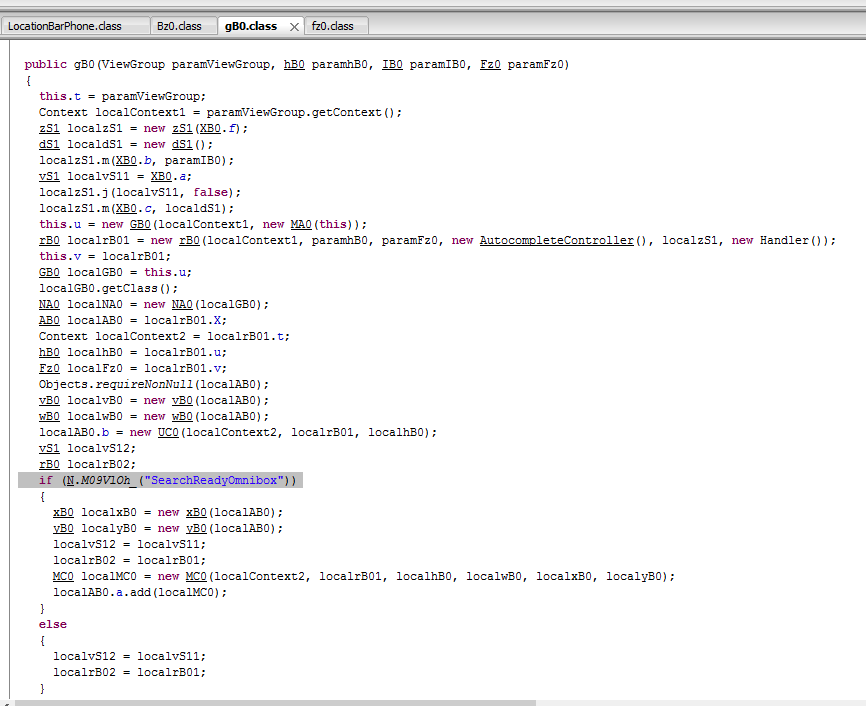Open the yB0 constructor link after new
This screenshot has height=706, width=866.
tap(196, 528)
